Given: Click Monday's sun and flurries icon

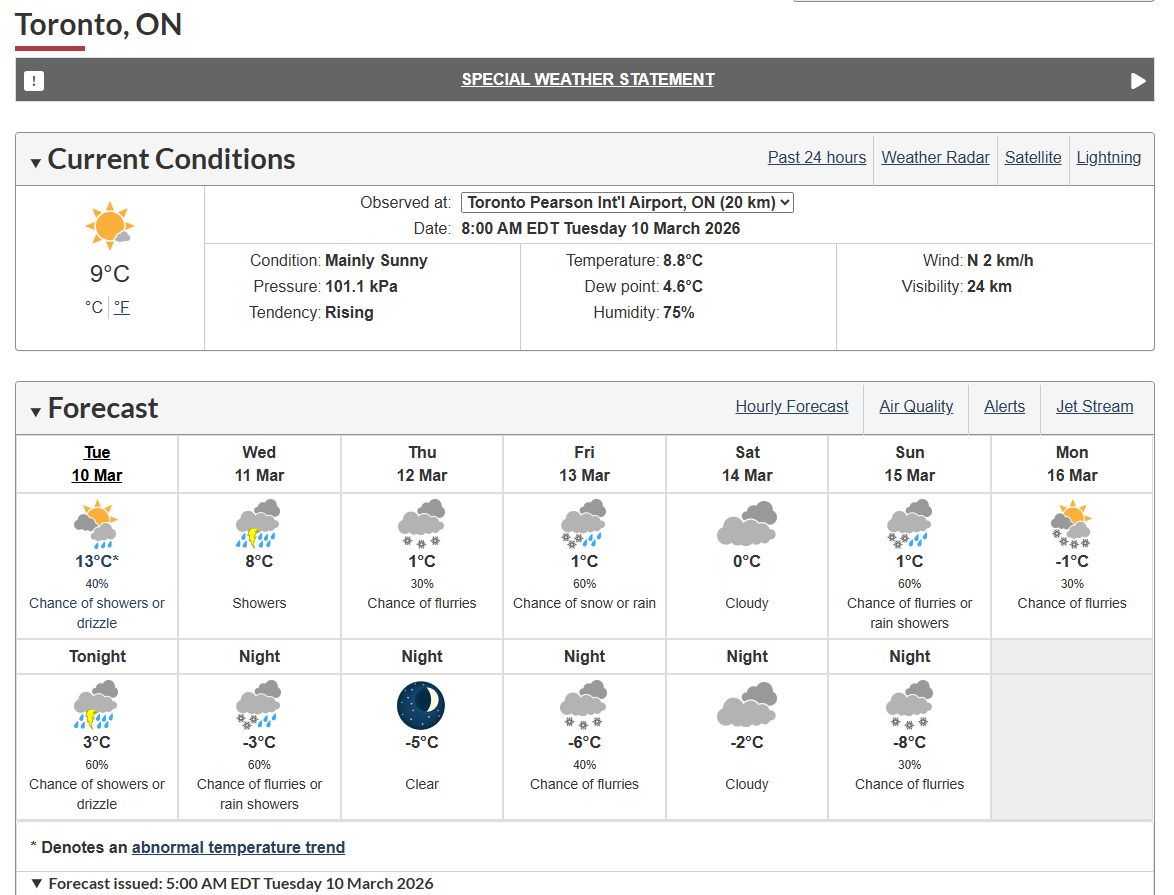Looking at the screenshot, I should (1071, 524).
